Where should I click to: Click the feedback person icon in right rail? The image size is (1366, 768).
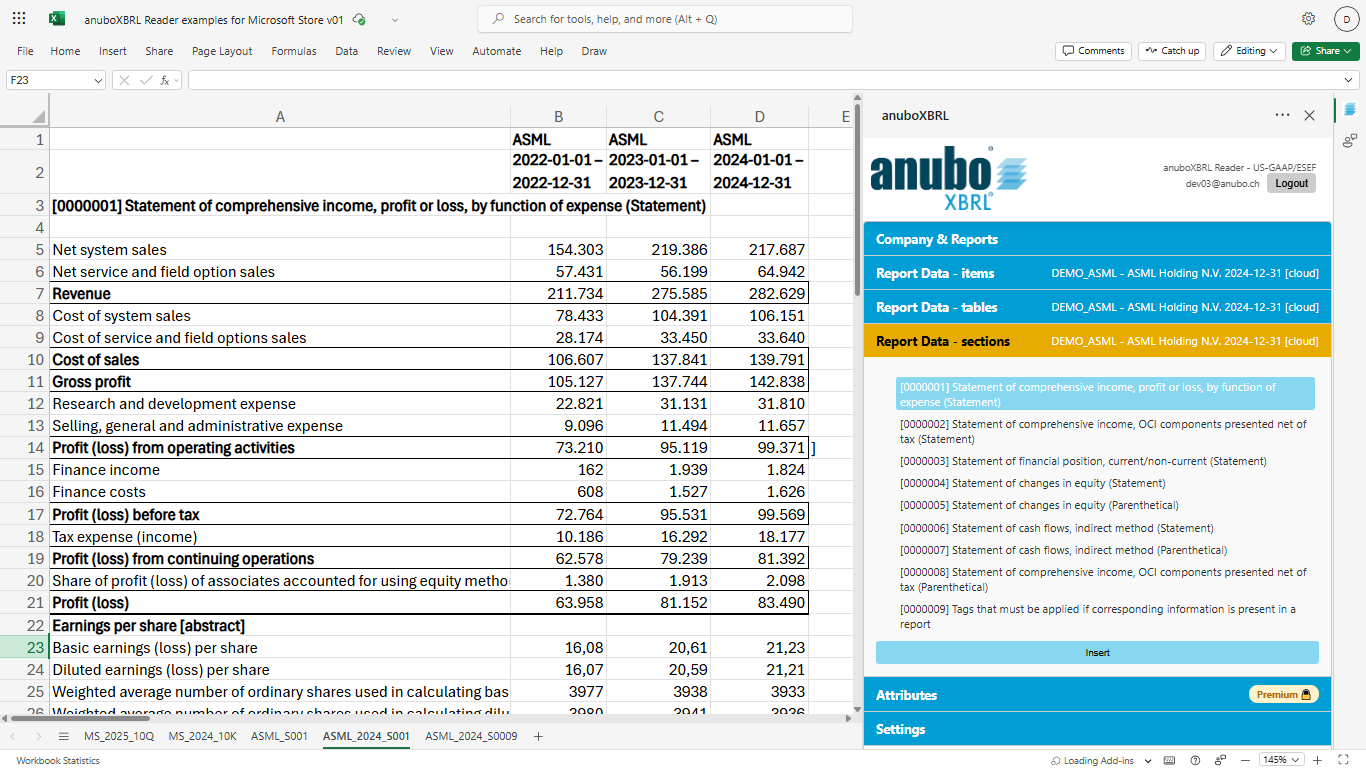point(1350,141)
